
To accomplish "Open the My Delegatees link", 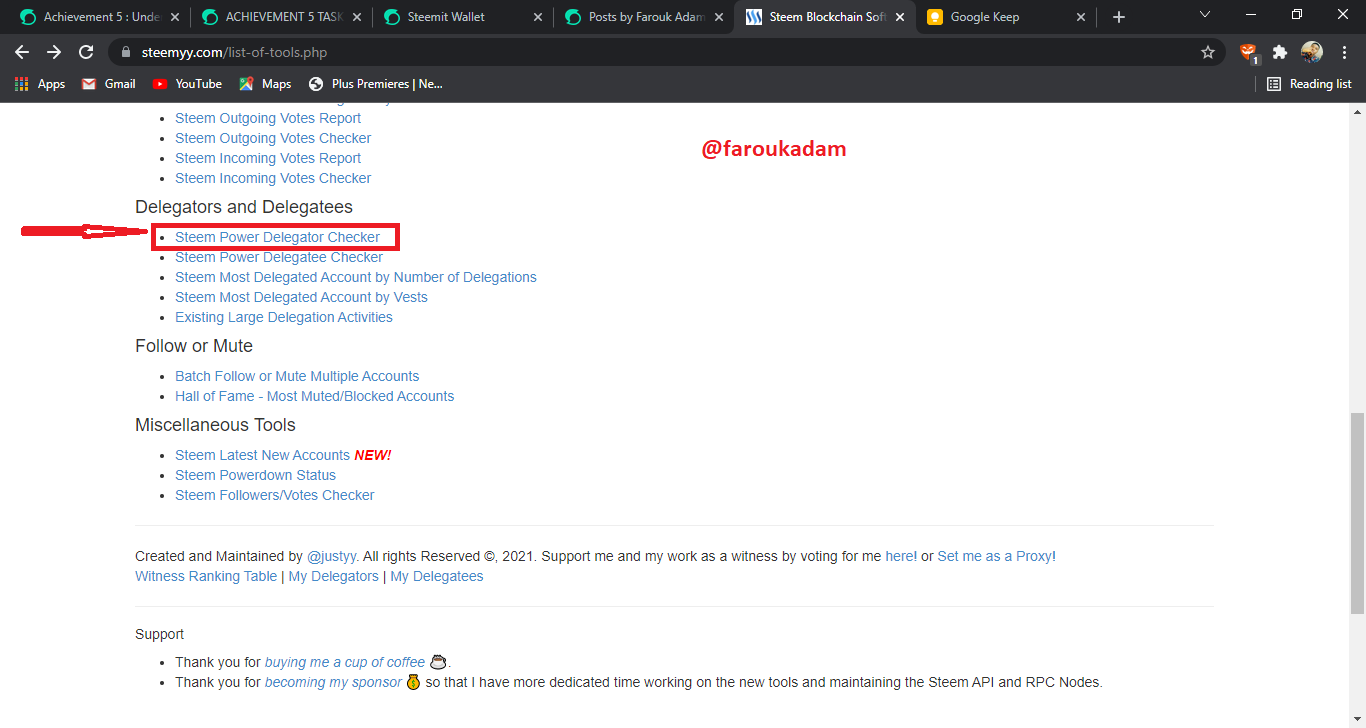I will pyautogui.click(x=437, y=576).
